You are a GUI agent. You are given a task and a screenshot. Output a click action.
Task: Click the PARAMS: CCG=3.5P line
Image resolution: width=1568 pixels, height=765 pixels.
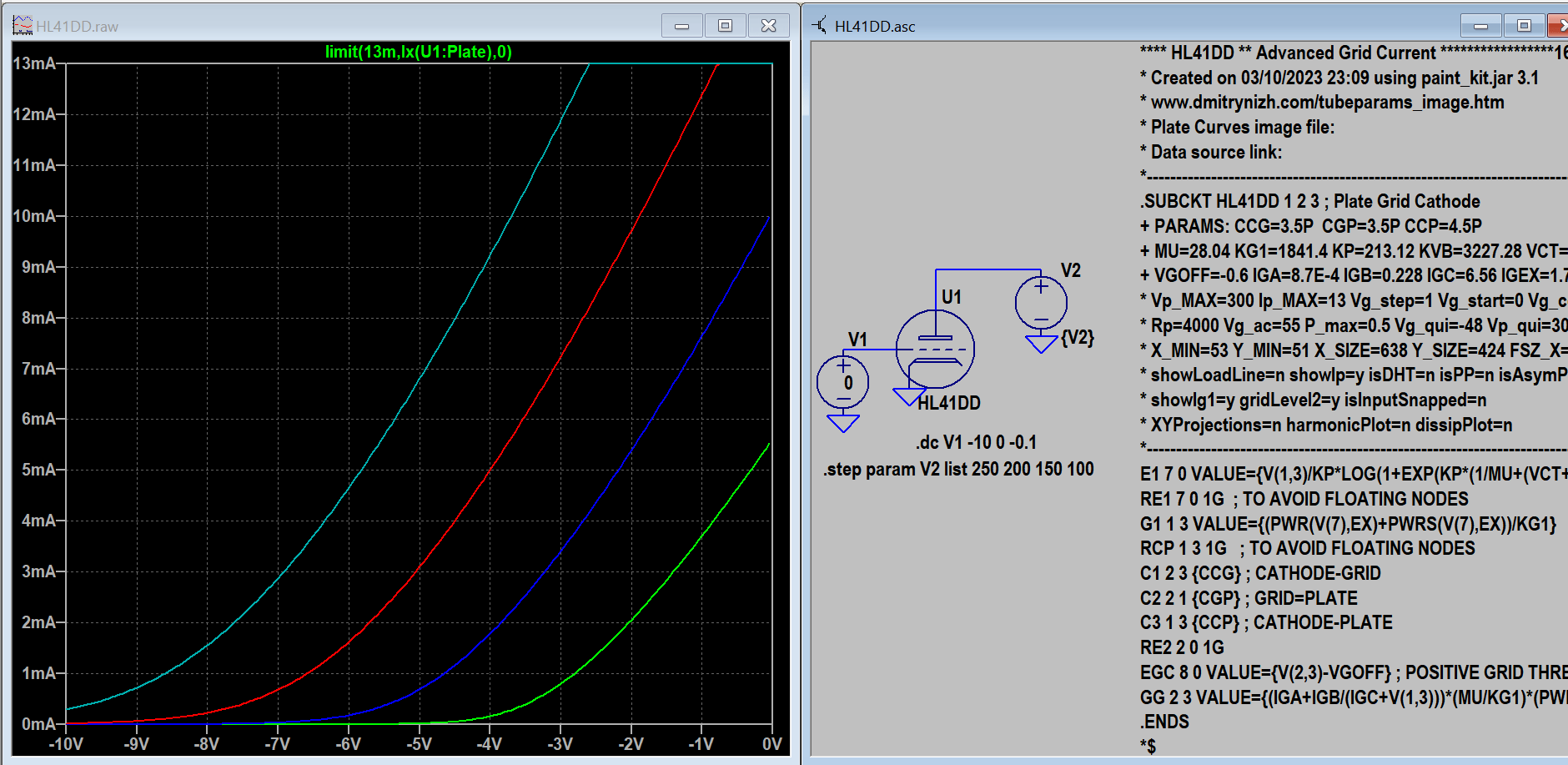(x=1311, y=226)
